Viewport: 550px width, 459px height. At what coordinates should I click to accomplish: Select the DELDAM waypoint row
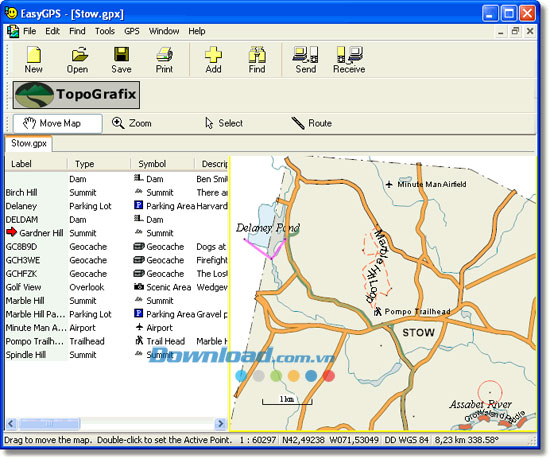click(117, 220)
